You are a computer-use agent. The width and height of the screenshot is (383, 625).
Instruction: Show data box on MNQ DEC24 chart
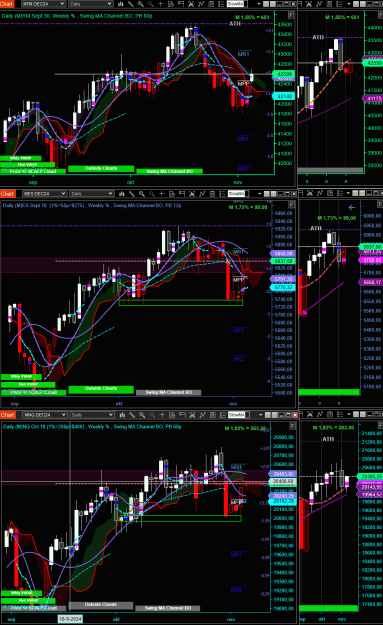tap(172, 415)
